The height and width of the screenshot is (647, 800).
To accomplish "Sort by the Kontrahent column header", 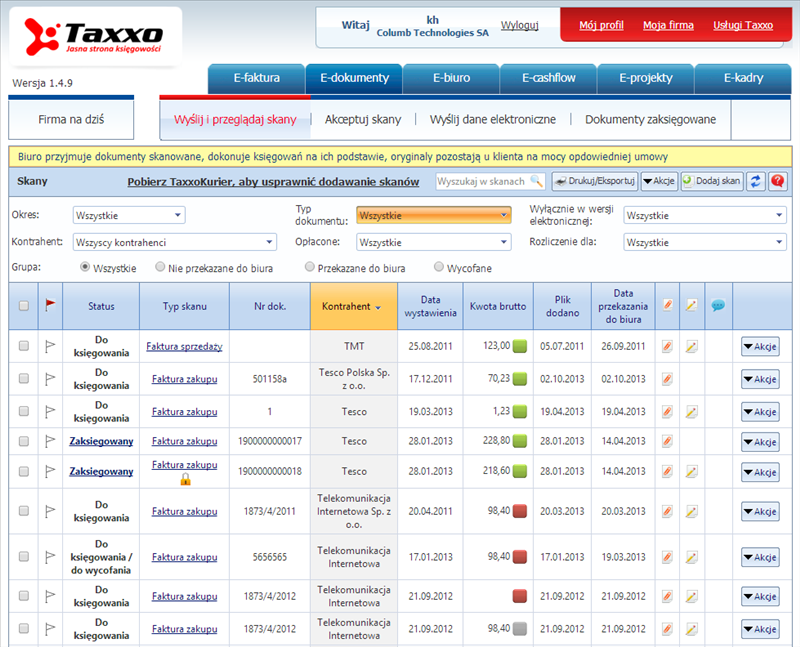I will click(x=354, y=307).
